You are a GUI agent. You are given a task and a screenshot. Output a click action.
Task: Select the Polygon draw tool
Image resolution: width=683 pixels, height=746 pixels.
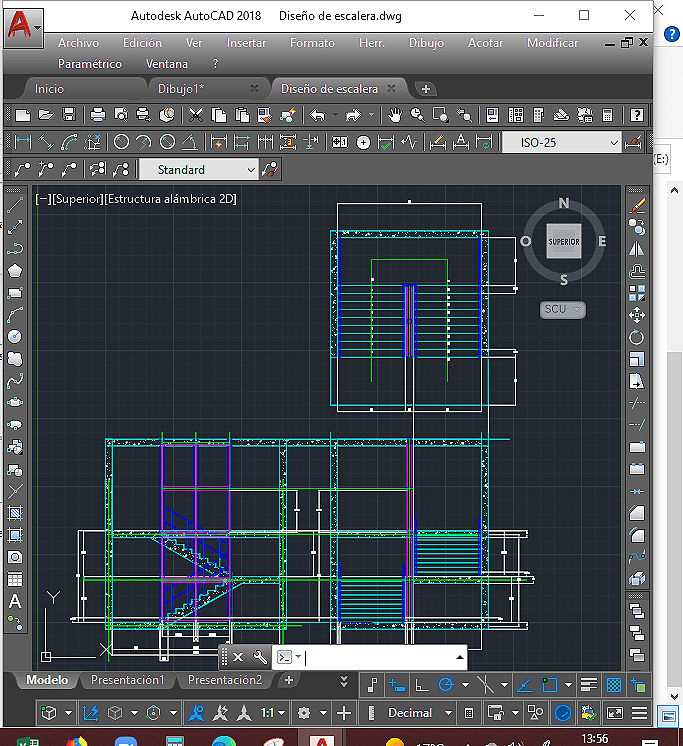point(15,271)
